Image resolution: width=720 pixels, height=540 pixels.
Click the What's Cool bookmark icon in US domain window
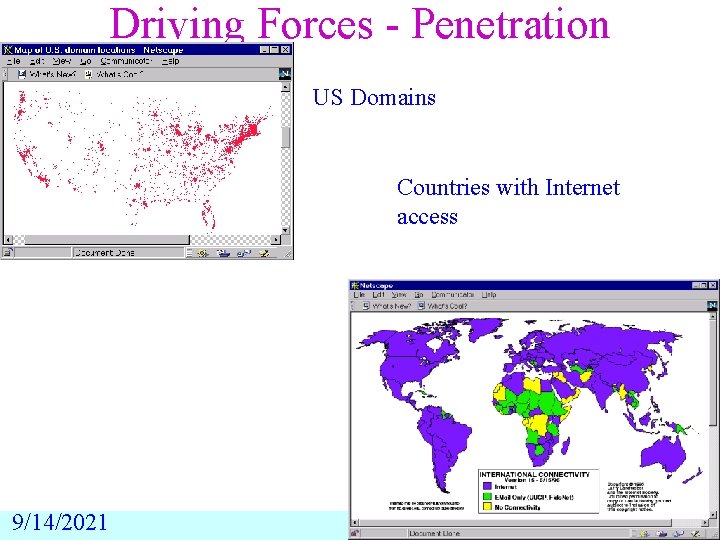(89, 74)
